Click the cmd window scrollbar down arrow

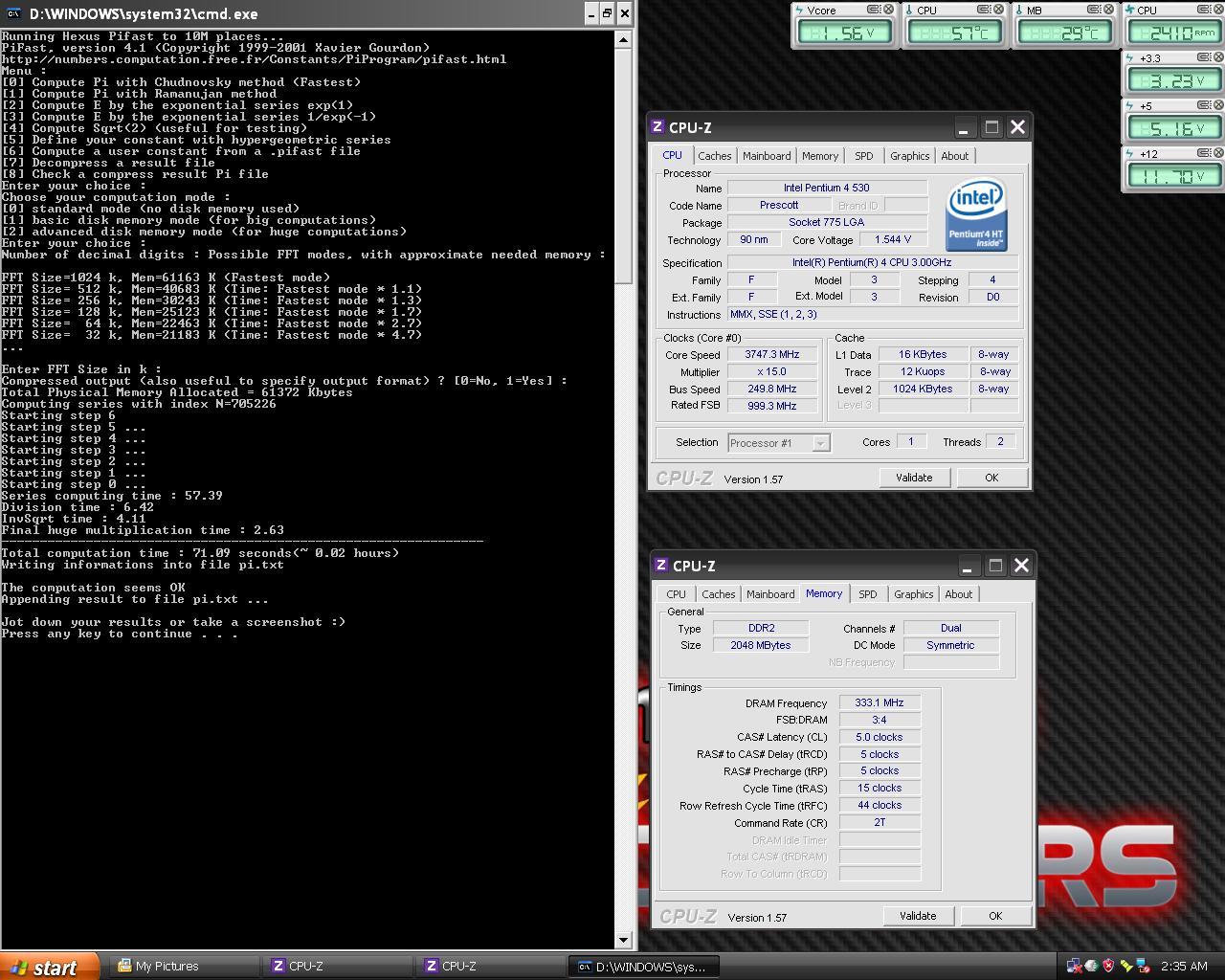(x=623, y=940)
